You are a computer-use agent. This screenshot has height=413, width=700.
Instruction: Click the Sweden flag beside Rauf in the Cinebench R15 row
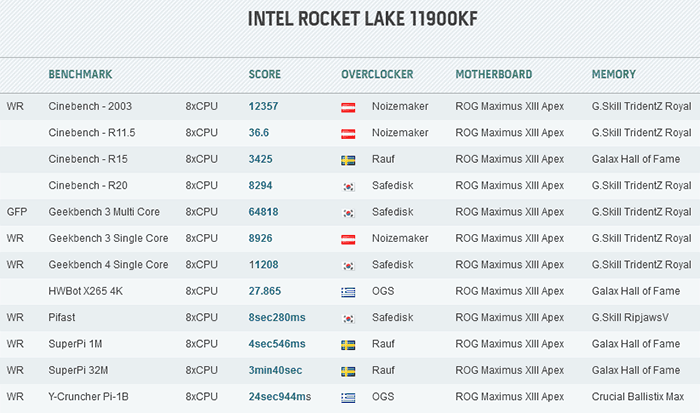click(348, 160)
